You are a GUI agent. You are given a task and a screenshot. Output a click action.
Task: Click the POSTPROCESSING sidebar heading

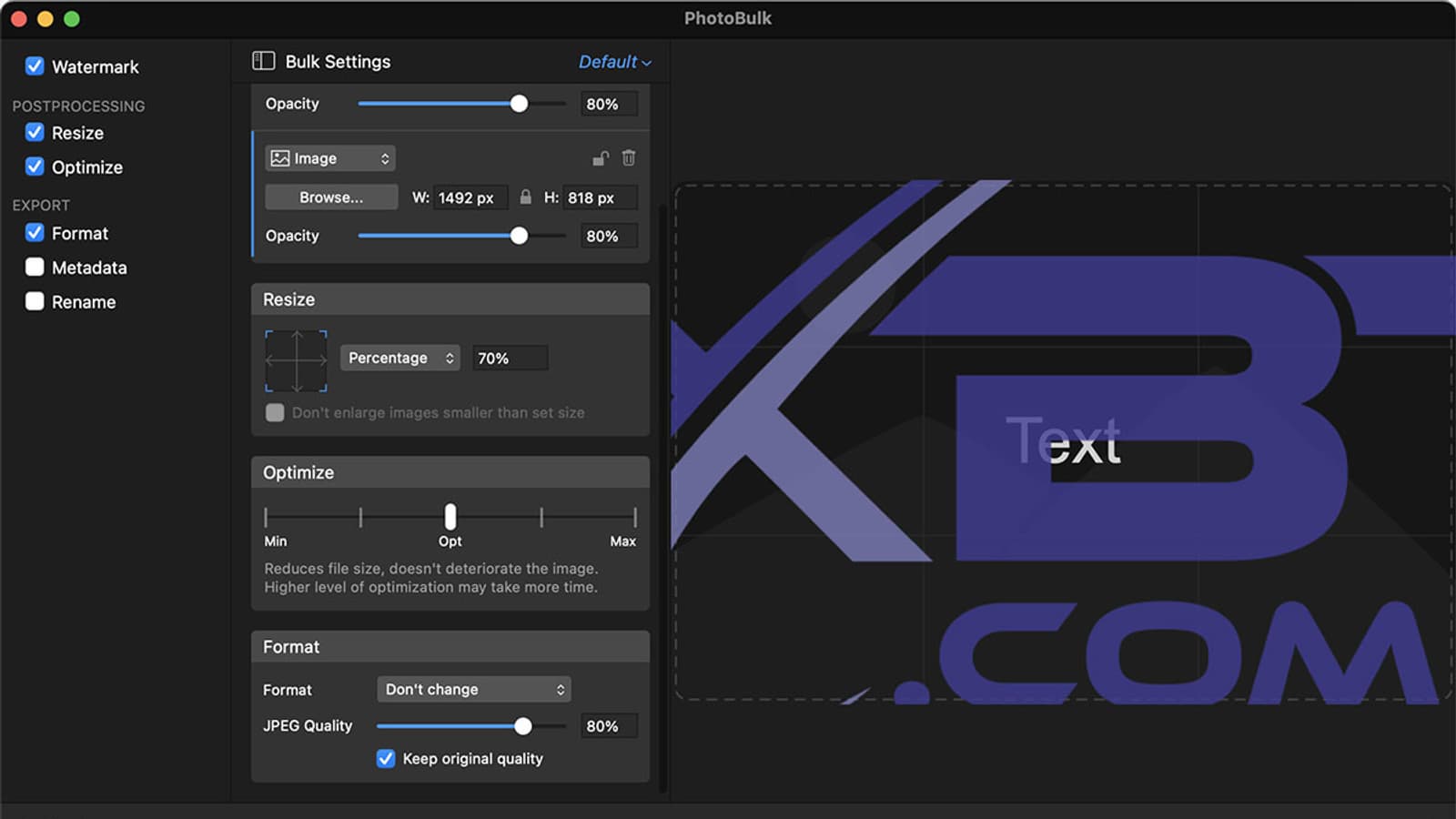(x=78, y=106)
